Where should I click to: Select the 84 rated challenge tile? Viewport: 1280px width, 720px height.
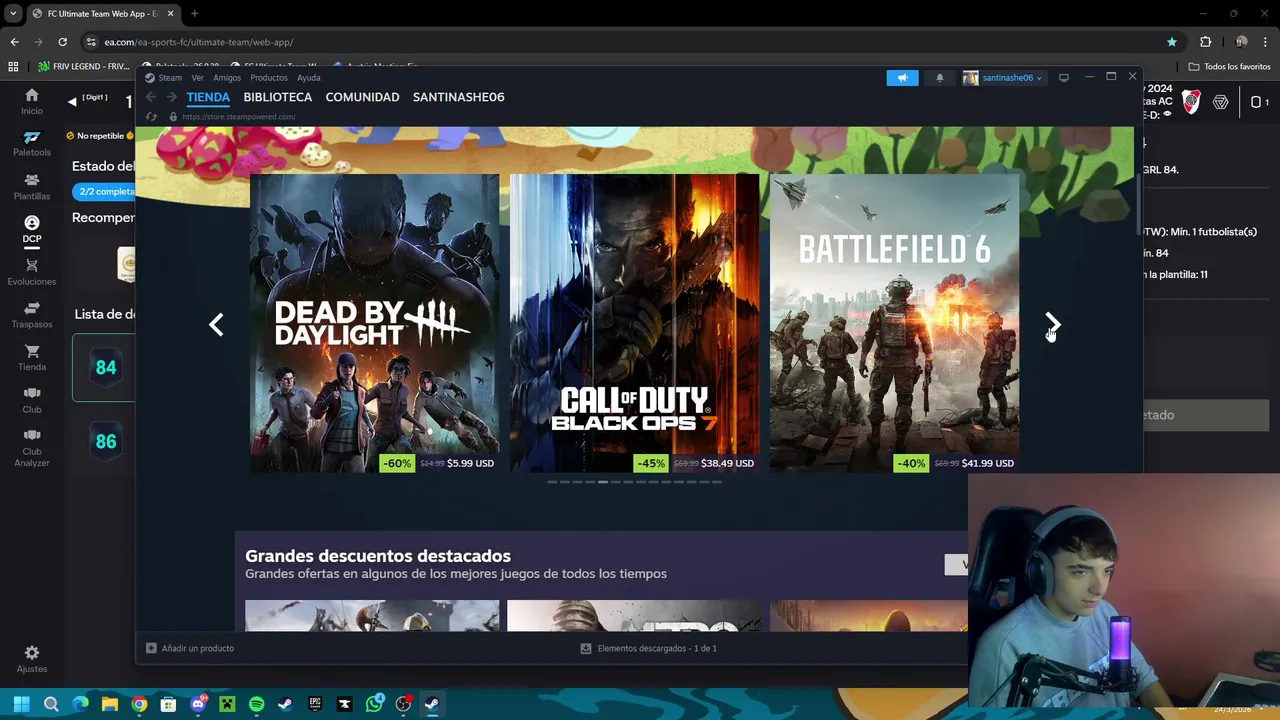(104, 367)
